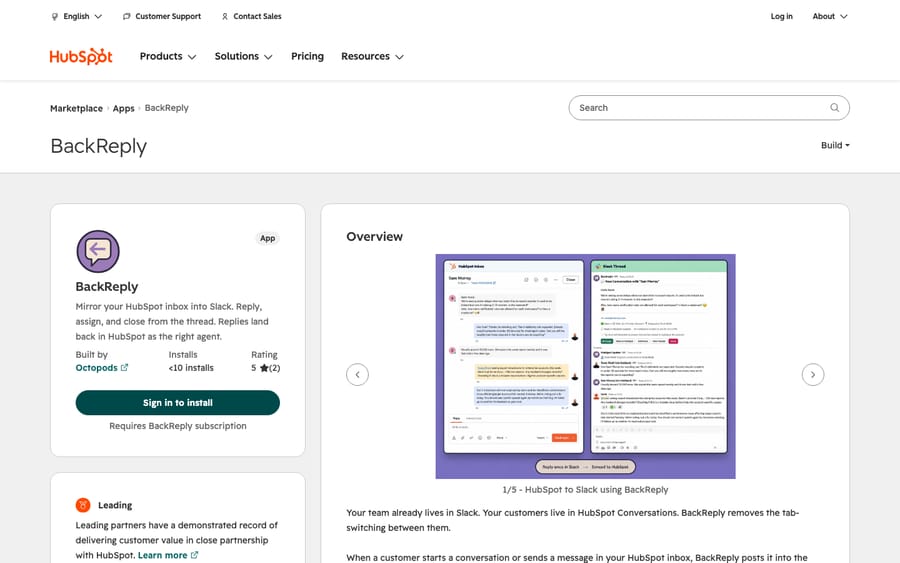Click the App tag badge

pyautogui.click(x=267, y=238)
